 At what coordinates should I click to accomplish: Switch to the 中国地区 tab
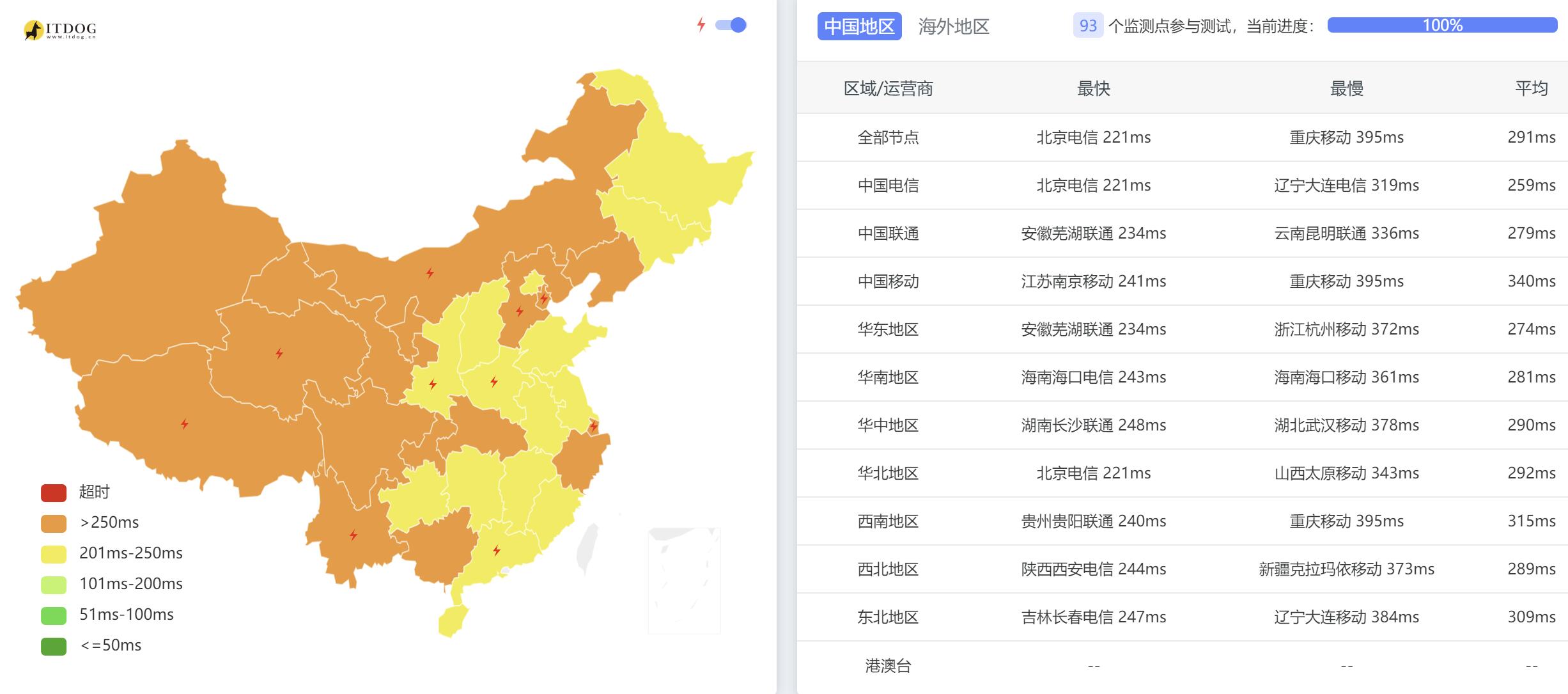pos(859,26)
